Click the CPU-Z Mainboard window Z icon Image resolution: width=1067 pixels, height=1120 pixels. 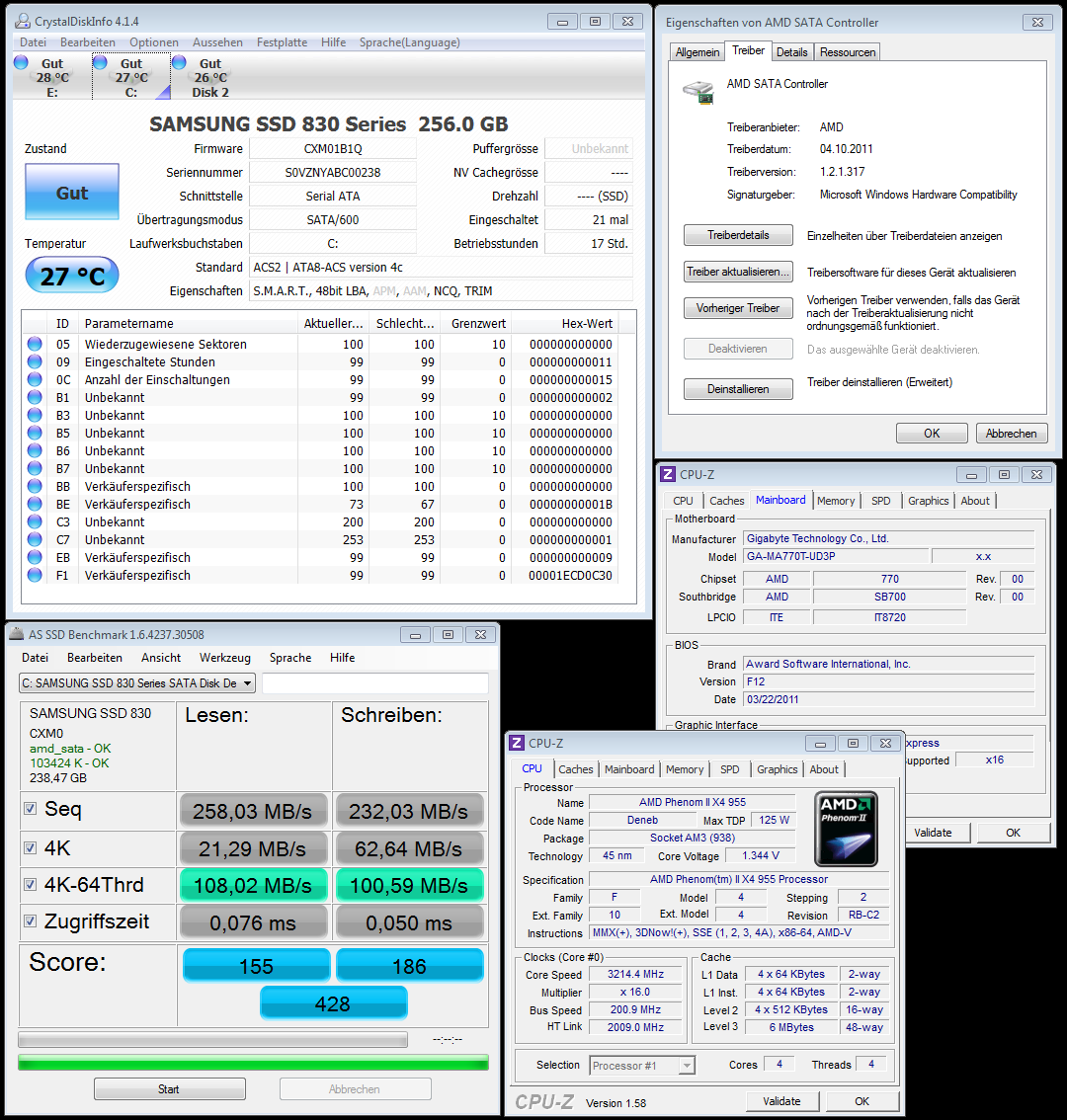click(x=668, y=474)
